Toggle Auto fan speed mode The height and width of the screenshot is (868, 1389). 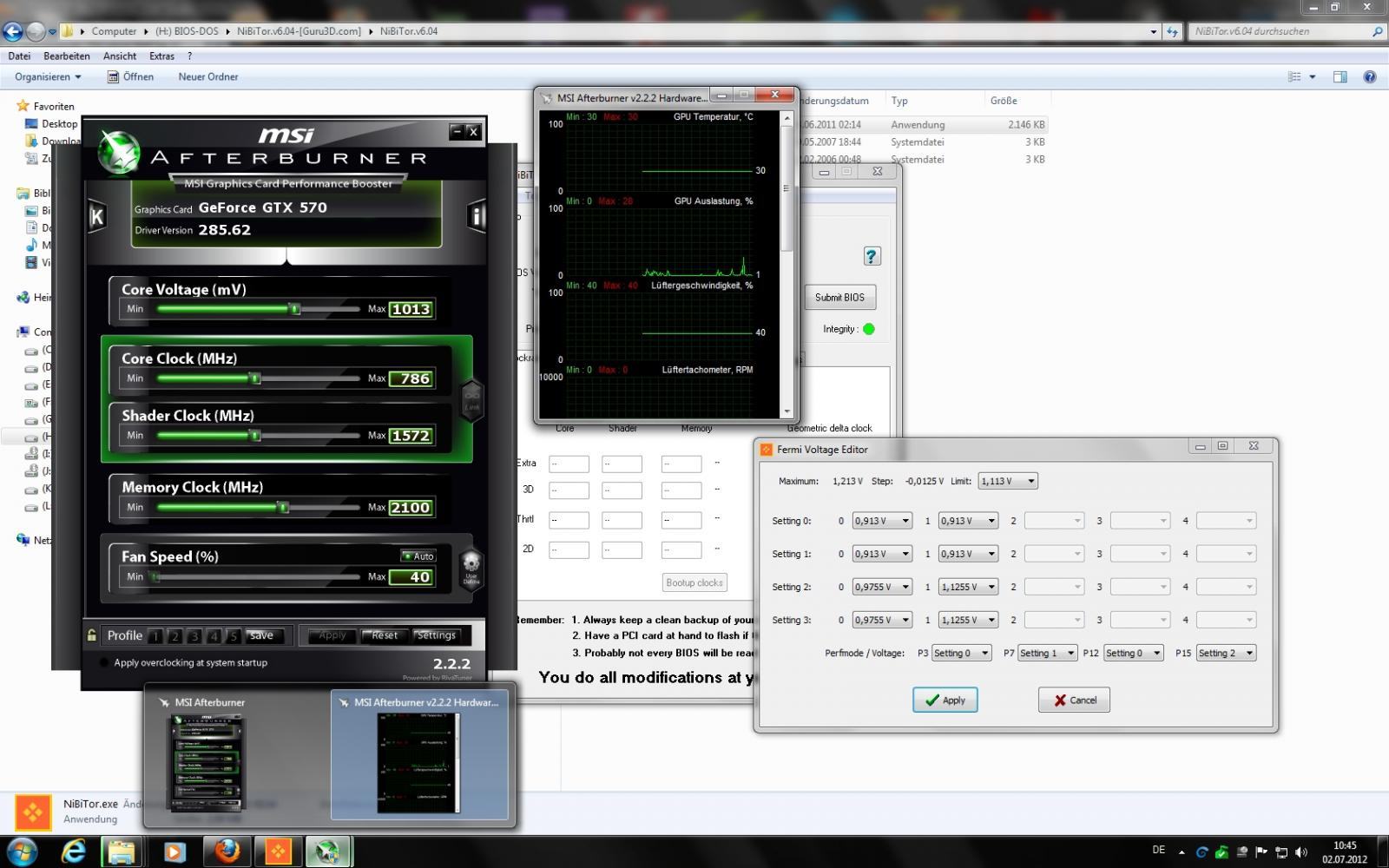[x=418, y=556]
